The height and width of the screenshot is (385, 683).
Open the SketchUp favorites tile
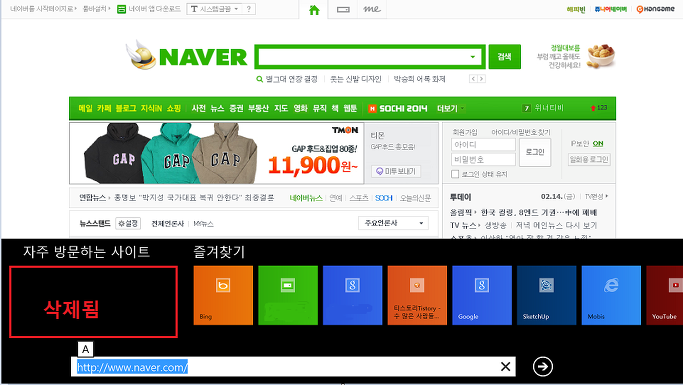pos(546,295)
